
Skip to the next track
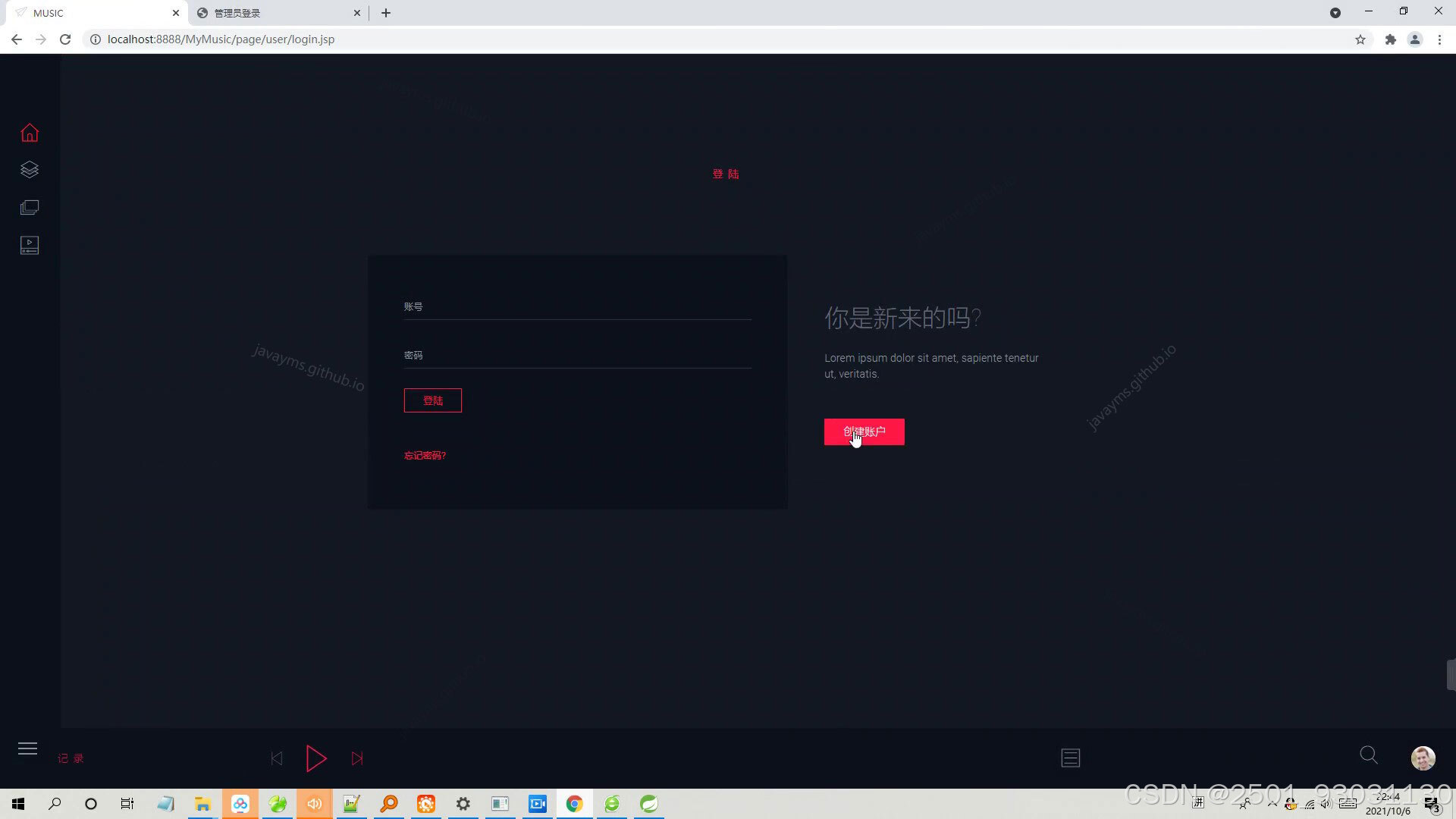(357, 758)
